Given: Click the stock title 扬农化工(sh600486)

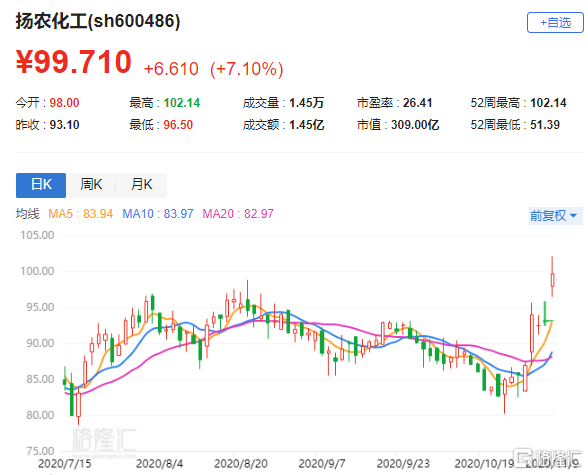Looking at the screenshot, I should click(98, 21).
